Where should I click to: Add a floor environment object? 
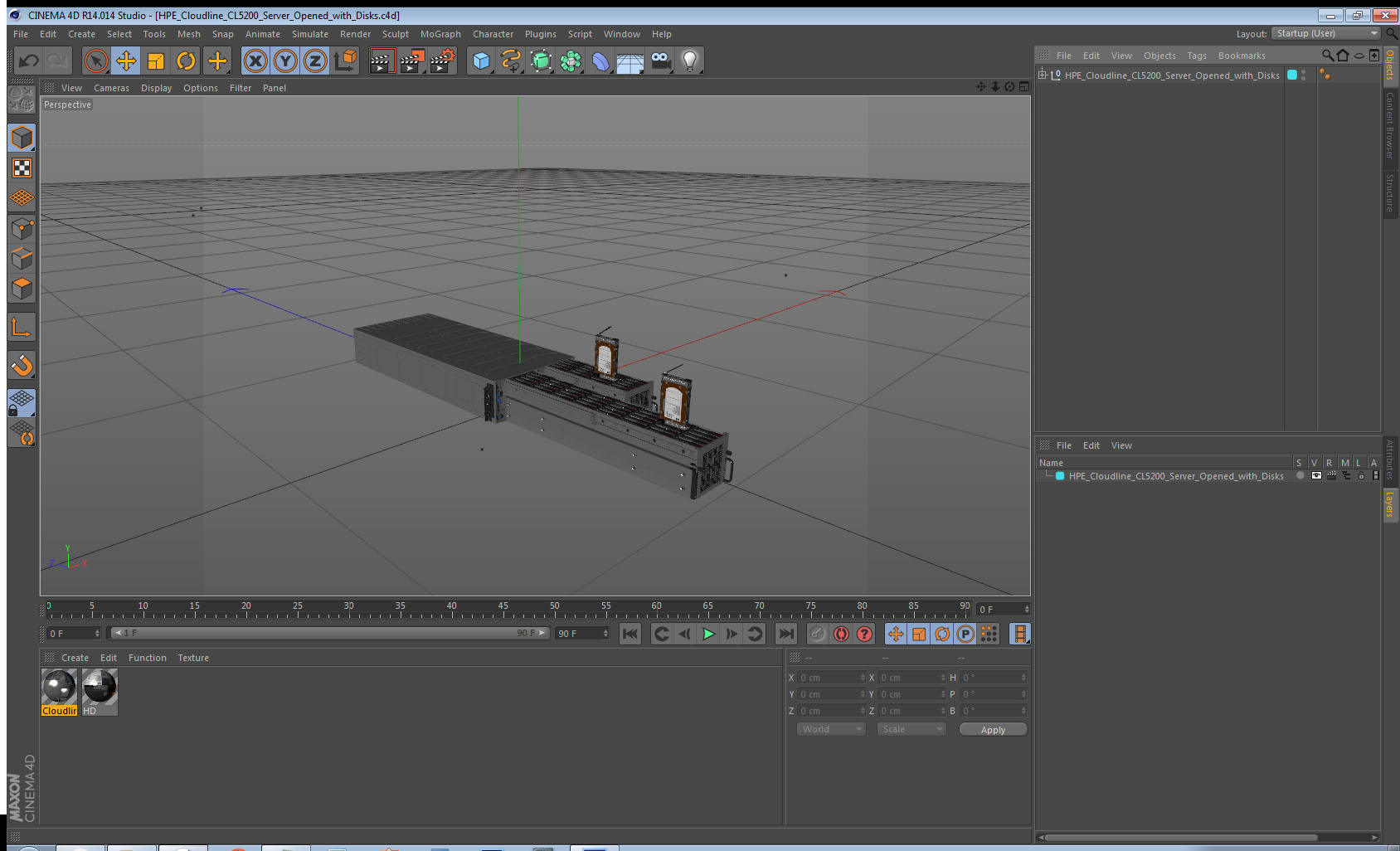pyautogui.click(x=630, y=61)
